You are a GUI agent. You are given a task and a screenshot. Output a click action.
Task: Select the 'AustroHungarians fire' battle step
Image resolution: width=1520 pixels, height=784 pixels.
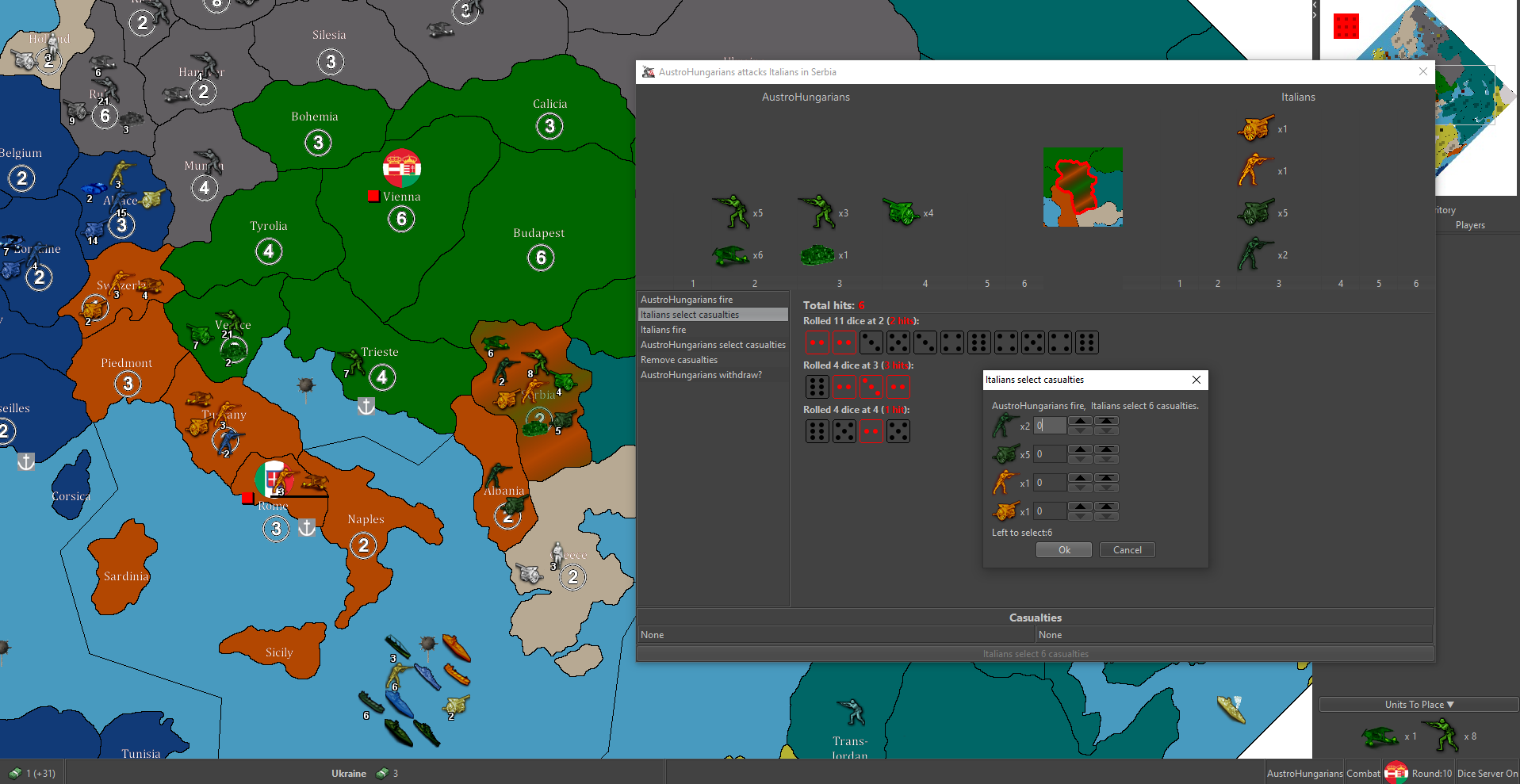pyautogui.click(x=714, y=300)
